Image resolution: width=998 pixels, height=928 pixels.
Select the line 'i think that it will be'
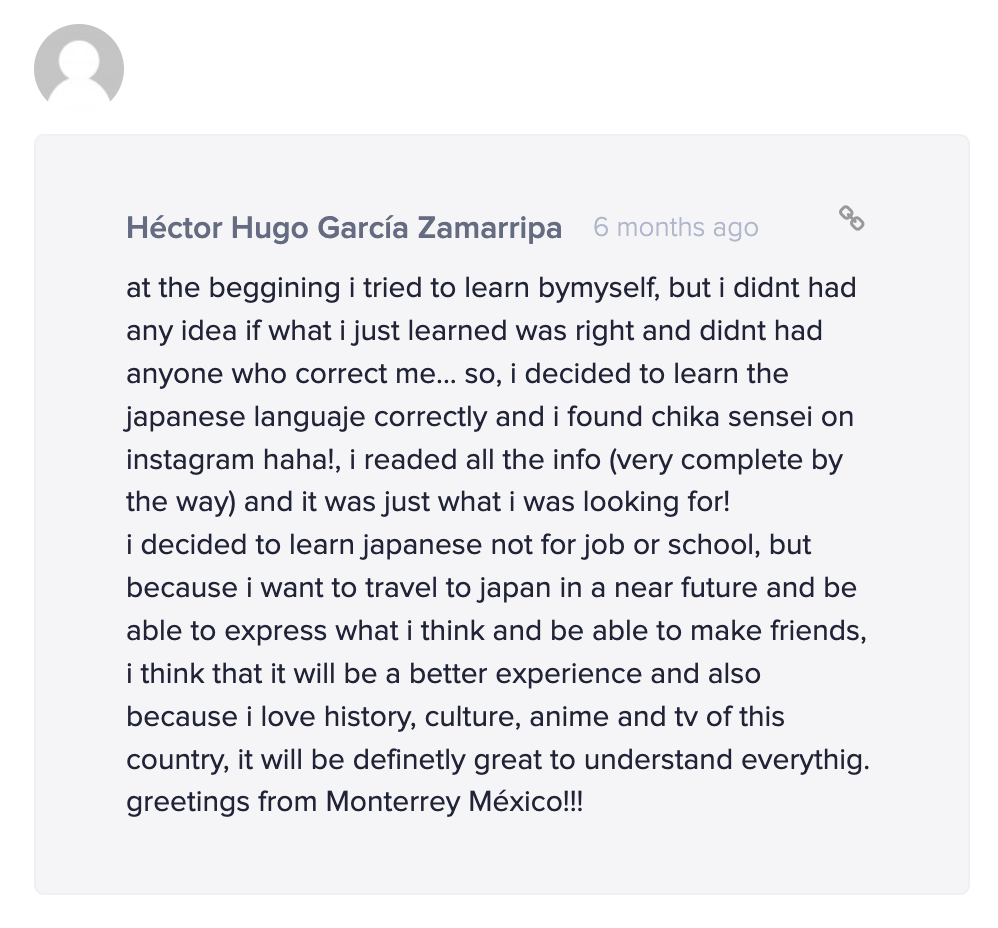[x=443, y=673]
